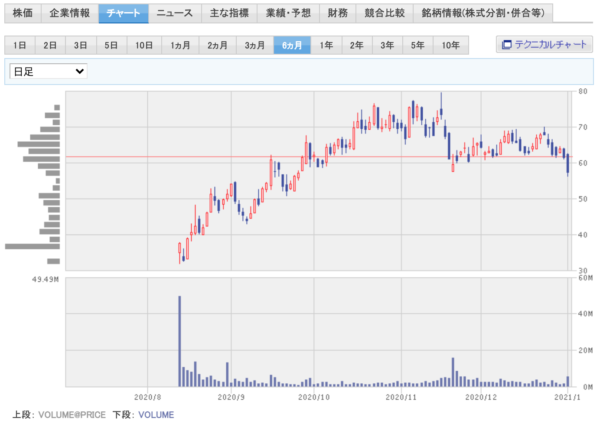The width and height of the screenshot is (600, 424).
Task: Click the VOLUME@PRICE legend label
Action: coord(72,415)
